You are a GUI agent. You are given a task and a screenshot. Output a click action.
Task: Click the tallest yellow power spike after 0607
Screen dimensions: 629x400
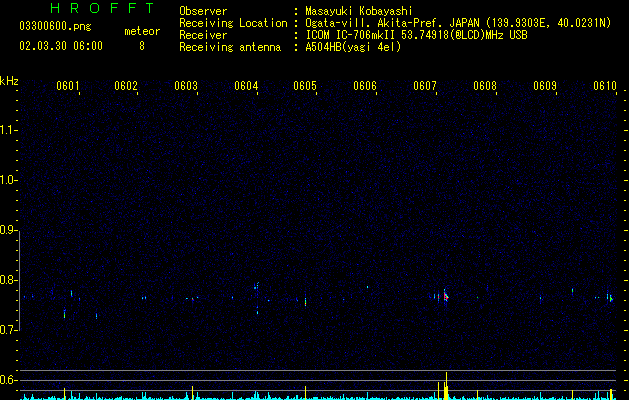tap(446, 386)
